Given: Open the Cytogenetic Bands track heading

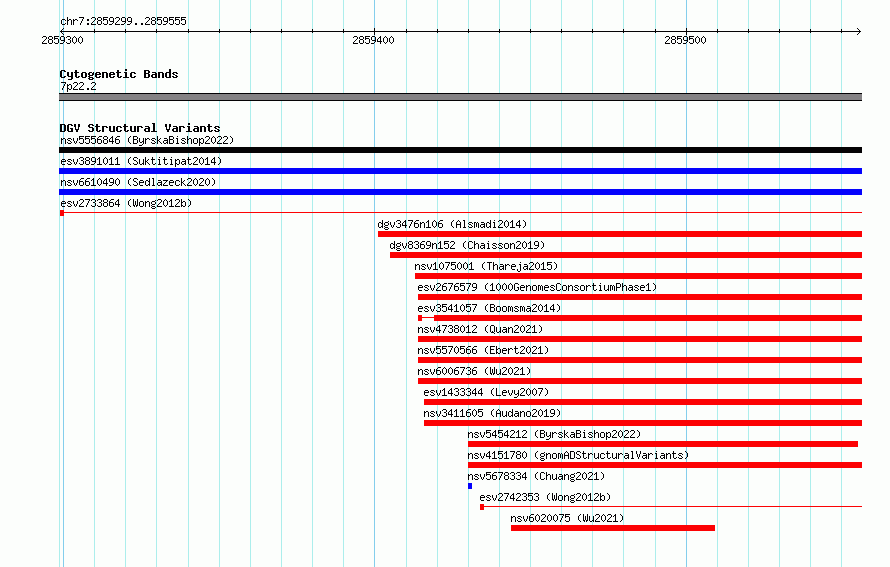Looking at the screenshot, I should coord(119,74).
